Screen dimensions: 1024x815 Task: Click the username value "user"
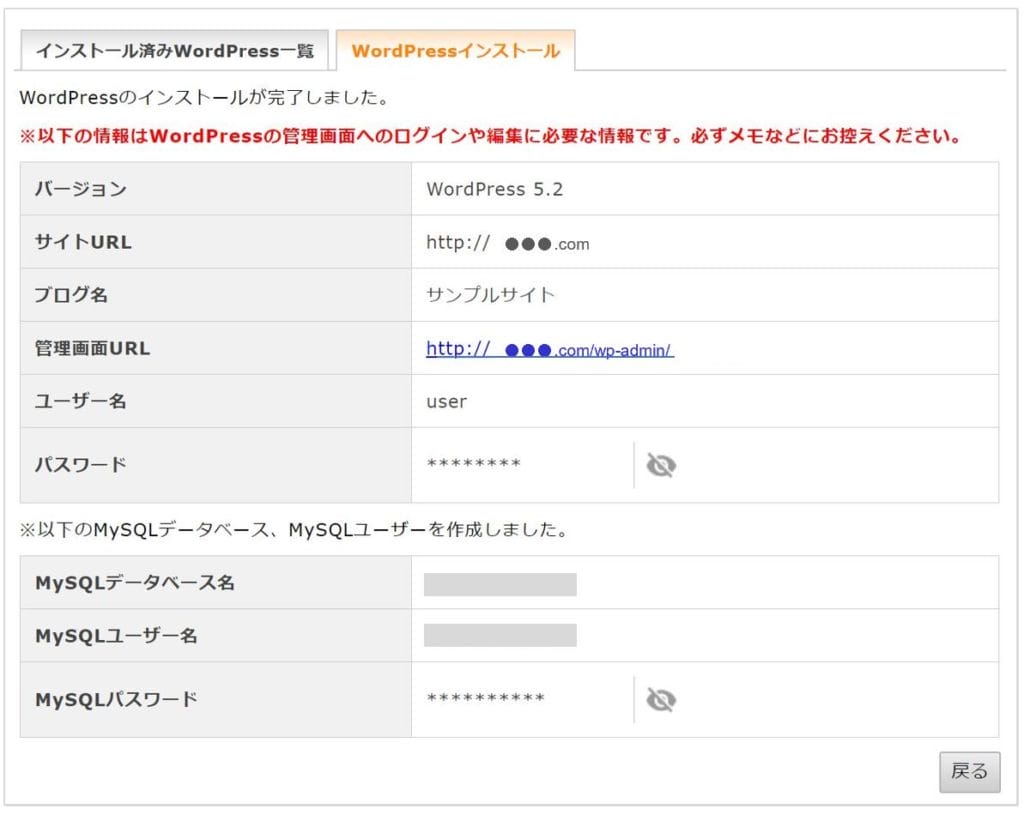click(446, 402)
